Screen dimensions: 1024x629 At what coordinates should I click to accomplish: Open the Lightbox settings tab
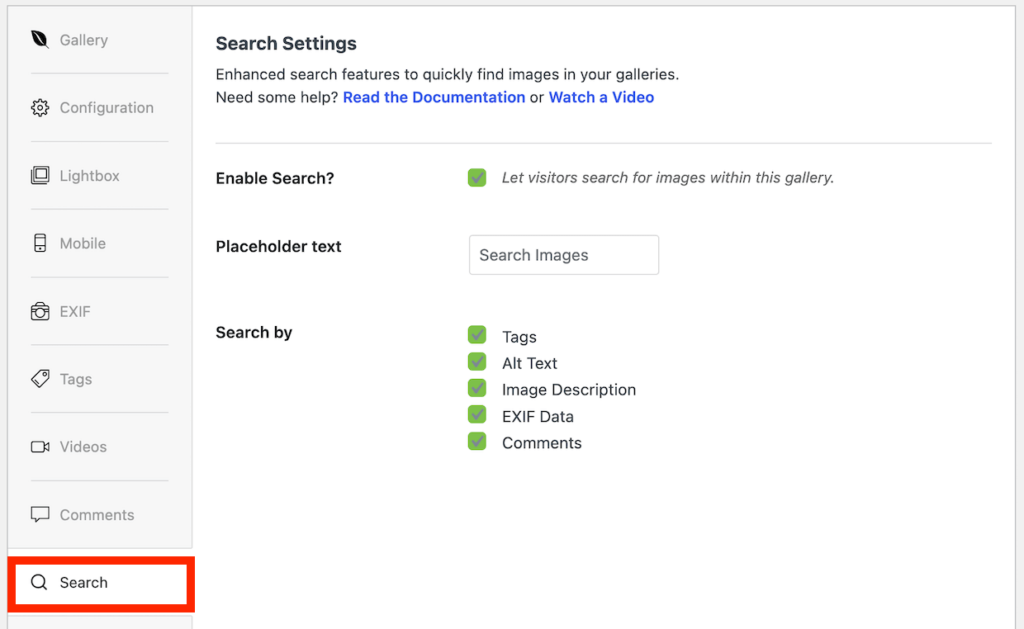click(x=89, y=176)
